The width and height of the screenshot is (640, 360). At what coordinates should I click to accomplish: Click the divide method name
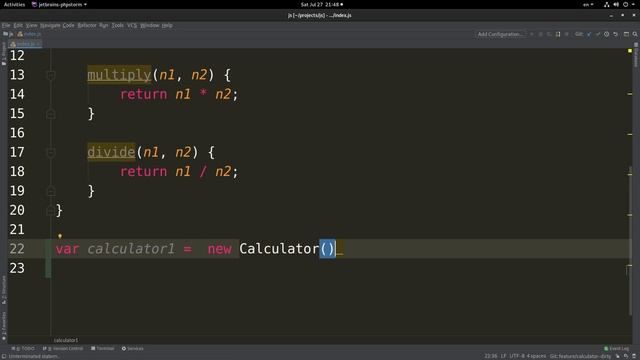point(111,152)
